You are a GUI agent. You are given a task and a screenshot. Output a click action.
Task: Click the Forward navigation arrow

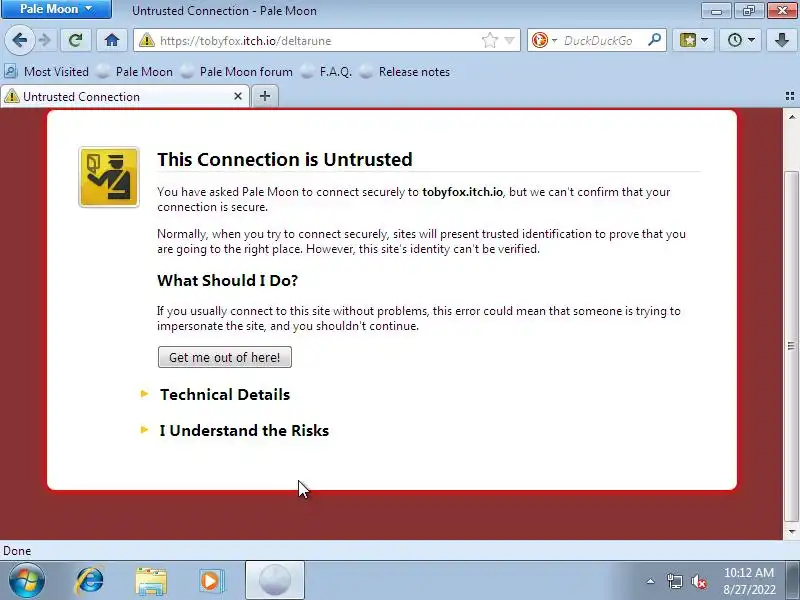point(45,40)
